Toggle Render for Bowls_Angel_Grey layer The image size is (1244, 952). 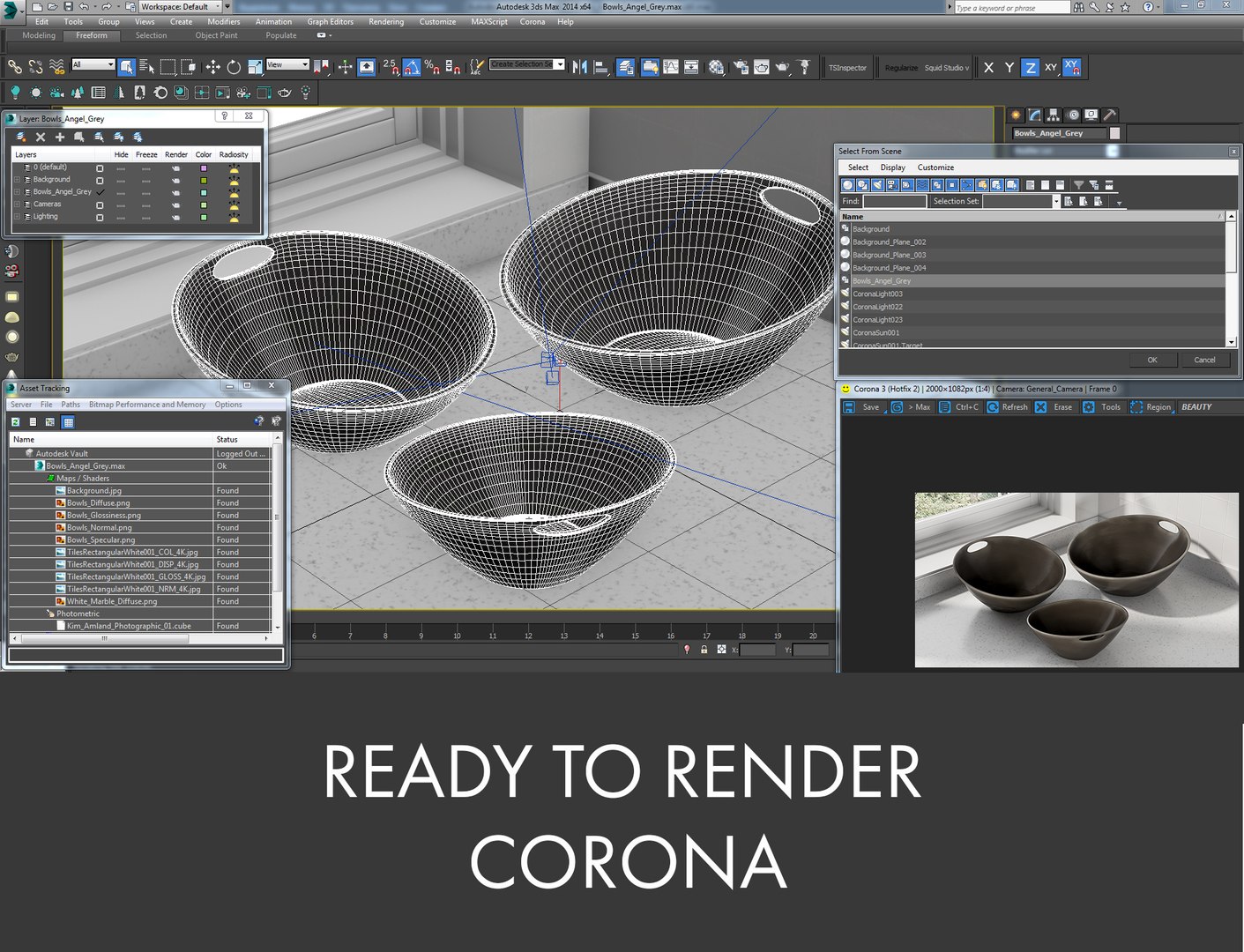pos(175,192)
